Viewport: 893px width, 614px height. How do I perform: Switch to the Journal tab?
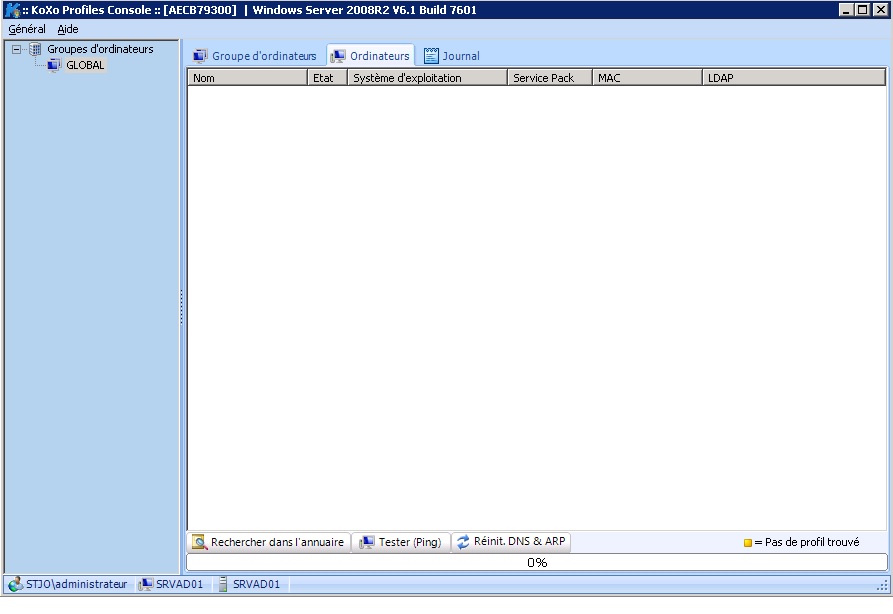(x=452, y=56)
